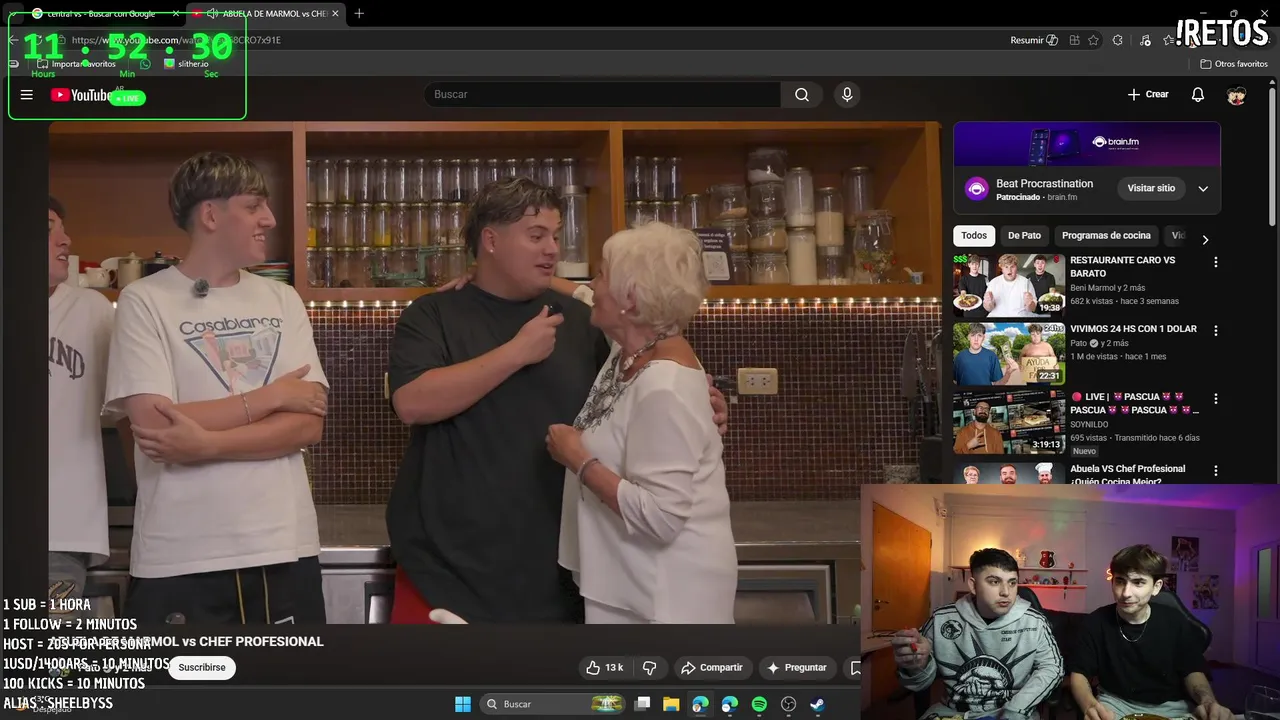
Task: Click the Suscribirse button
Action: point(202,667)
